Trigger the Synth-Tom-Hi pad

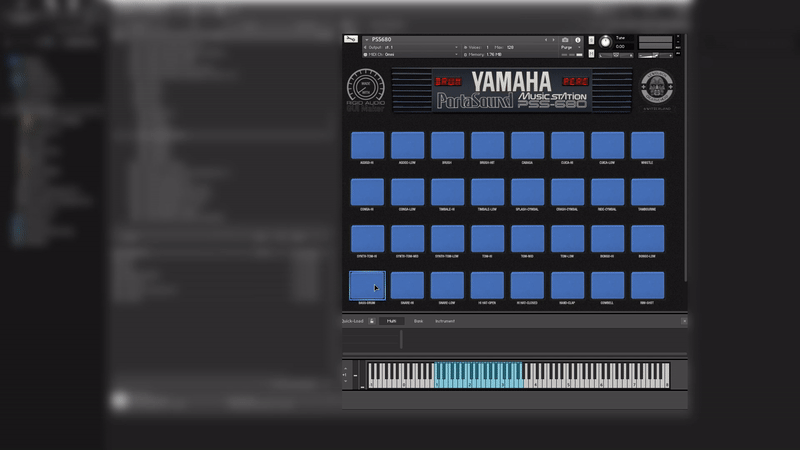coord(367,239)
